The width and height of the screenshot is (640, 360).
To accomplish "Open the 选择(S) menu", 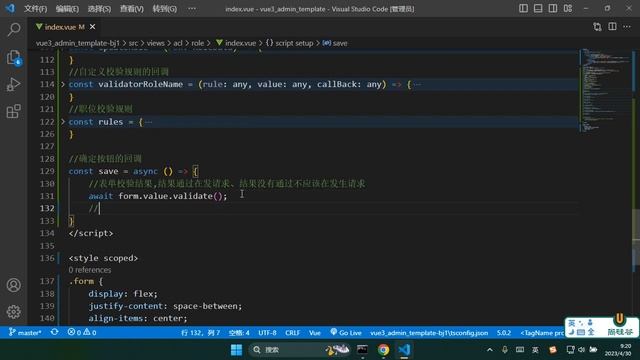I will (99, 9).
